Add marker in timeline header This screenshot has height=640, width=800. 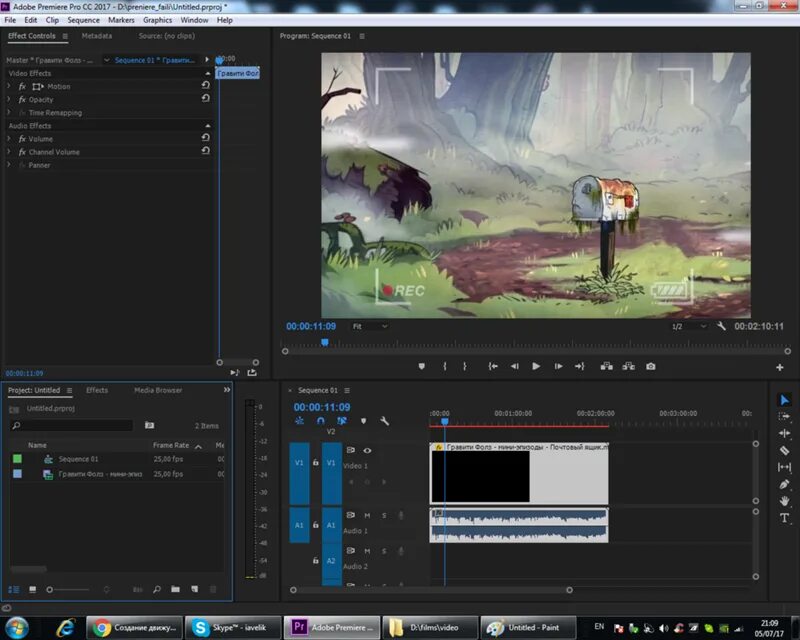(x=363, y=421)
